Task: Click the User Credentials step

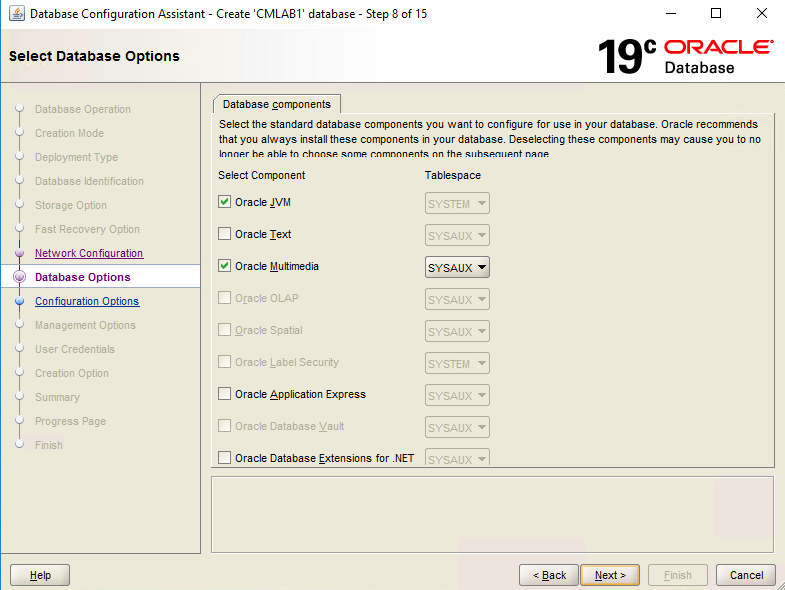Action: coord(75,349)
